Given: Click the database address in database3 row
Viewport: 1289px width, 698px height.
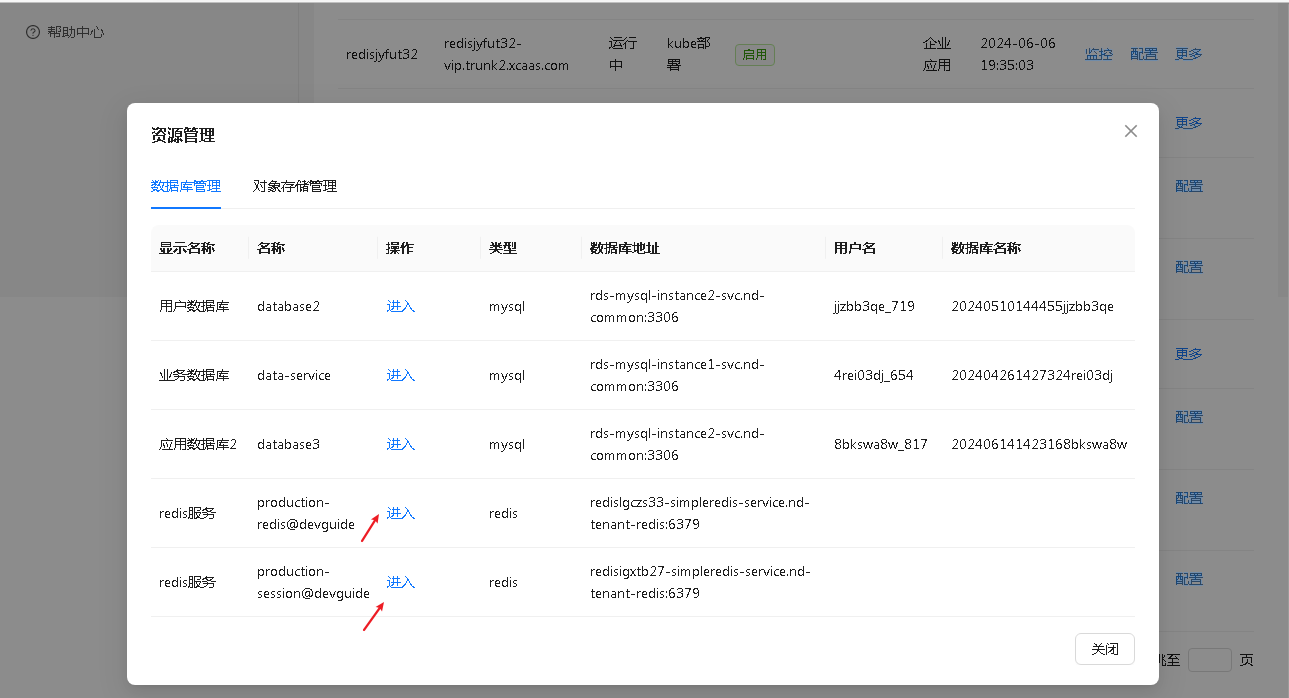Looking at the screenshot, I should tap(677, 444).
